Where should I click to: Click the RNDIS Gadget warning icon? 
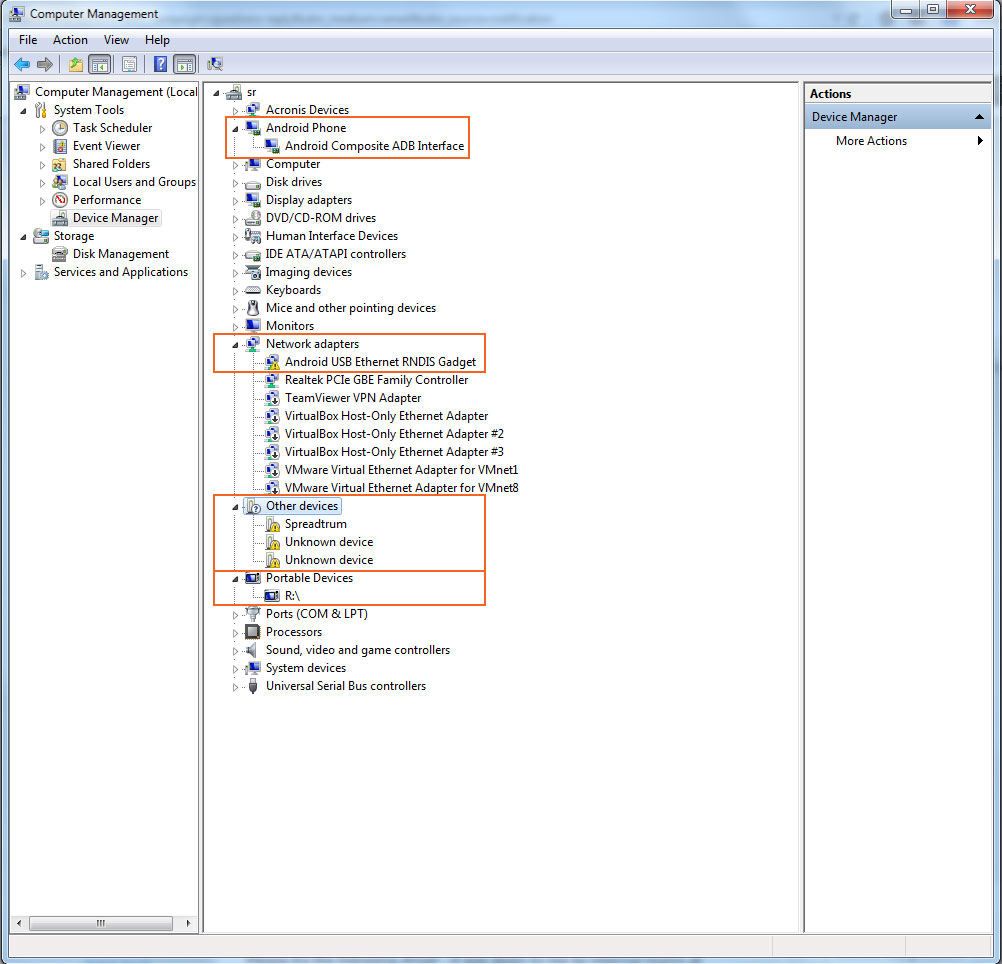272,362
